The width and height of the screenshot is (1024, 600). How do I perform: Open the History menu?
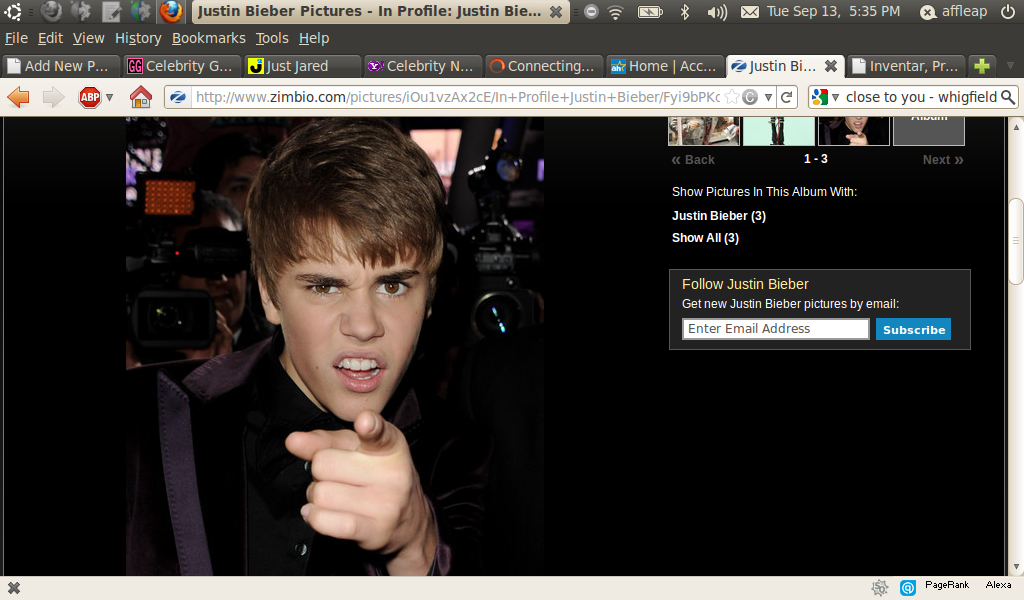pos(138,39)
